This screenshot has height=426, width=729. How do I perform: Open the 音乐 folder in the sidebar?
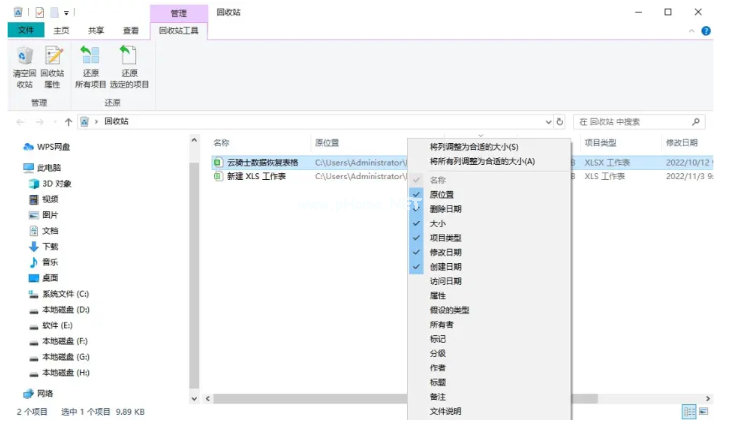44,262
